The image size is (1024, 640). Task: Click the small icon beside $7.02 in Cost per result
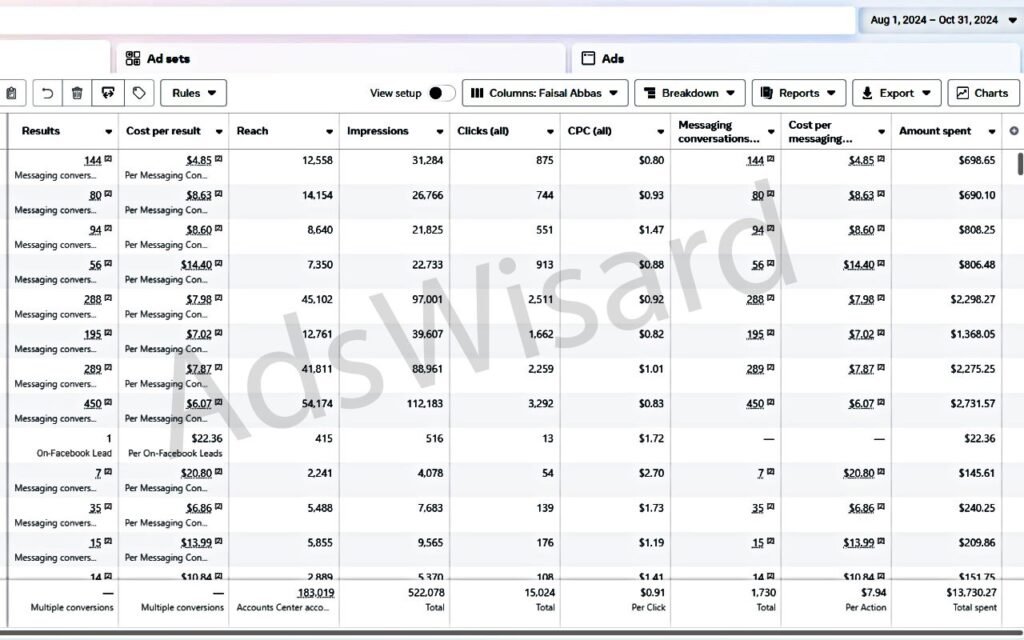click(218, 332)
